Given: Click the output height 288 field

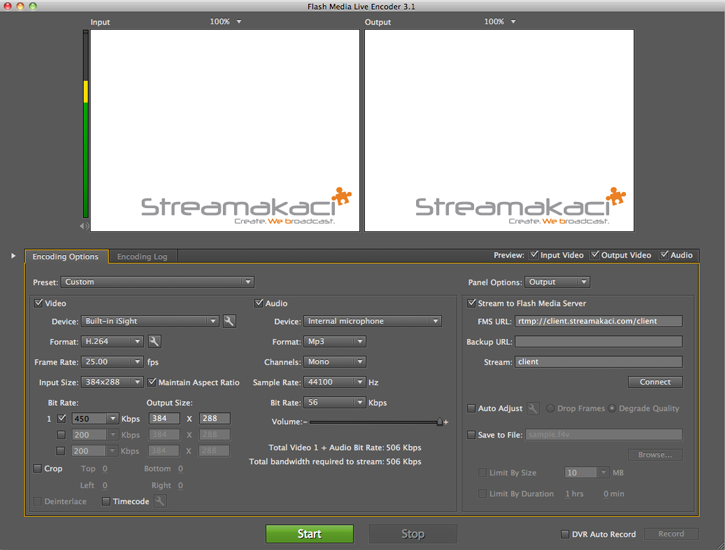Looking at the screenshot, I should 215,419.
